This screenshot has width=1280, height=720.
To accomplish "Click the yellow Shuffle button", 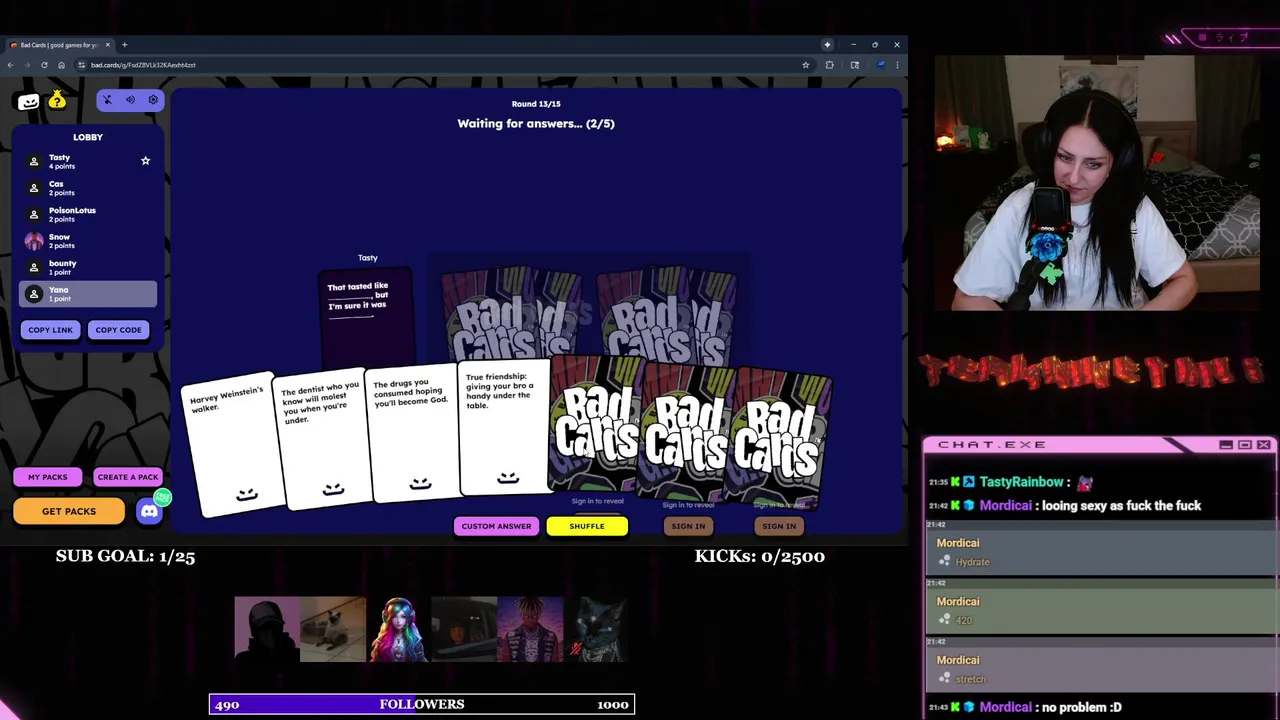I will (x=587, y=526).
